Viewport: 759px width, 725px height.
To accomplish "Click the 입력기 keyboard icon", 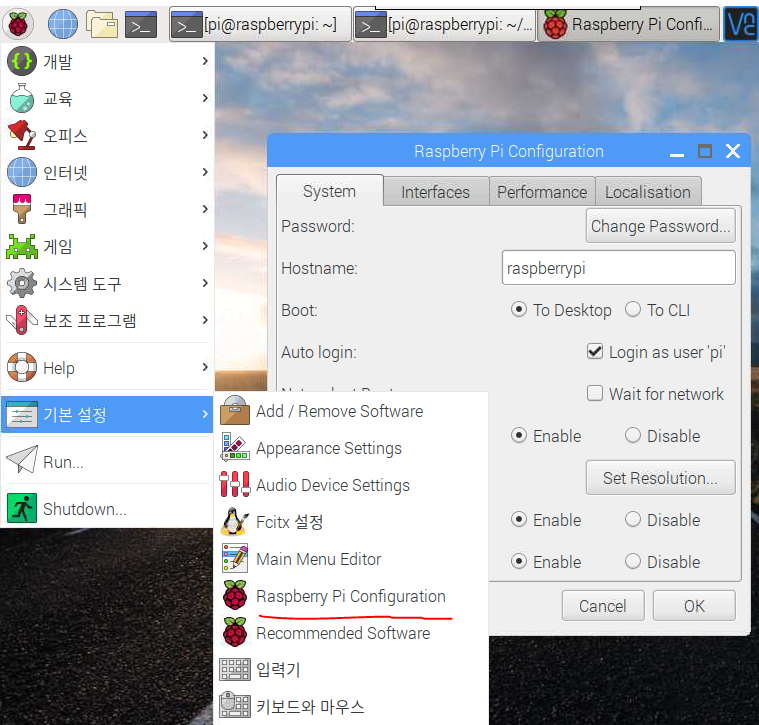I will [x=235, y=669].
